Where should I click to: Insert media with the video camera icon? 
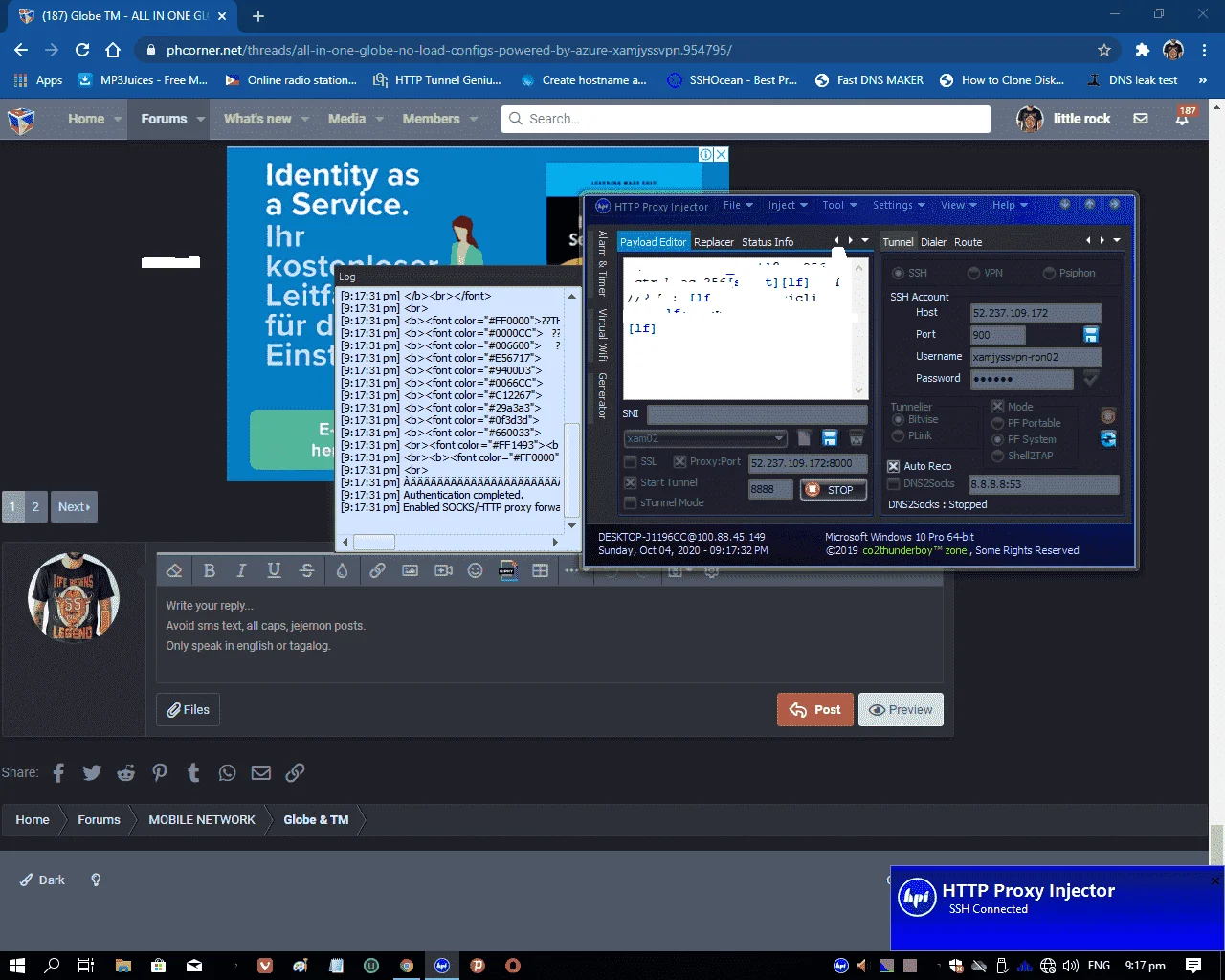(443, 570)
